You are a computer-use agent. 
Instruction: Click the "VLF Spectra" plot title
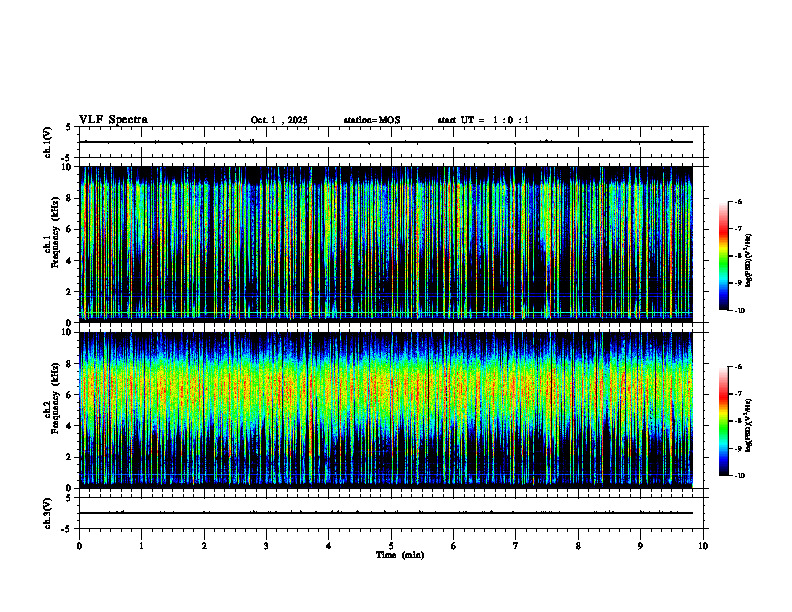113,120
